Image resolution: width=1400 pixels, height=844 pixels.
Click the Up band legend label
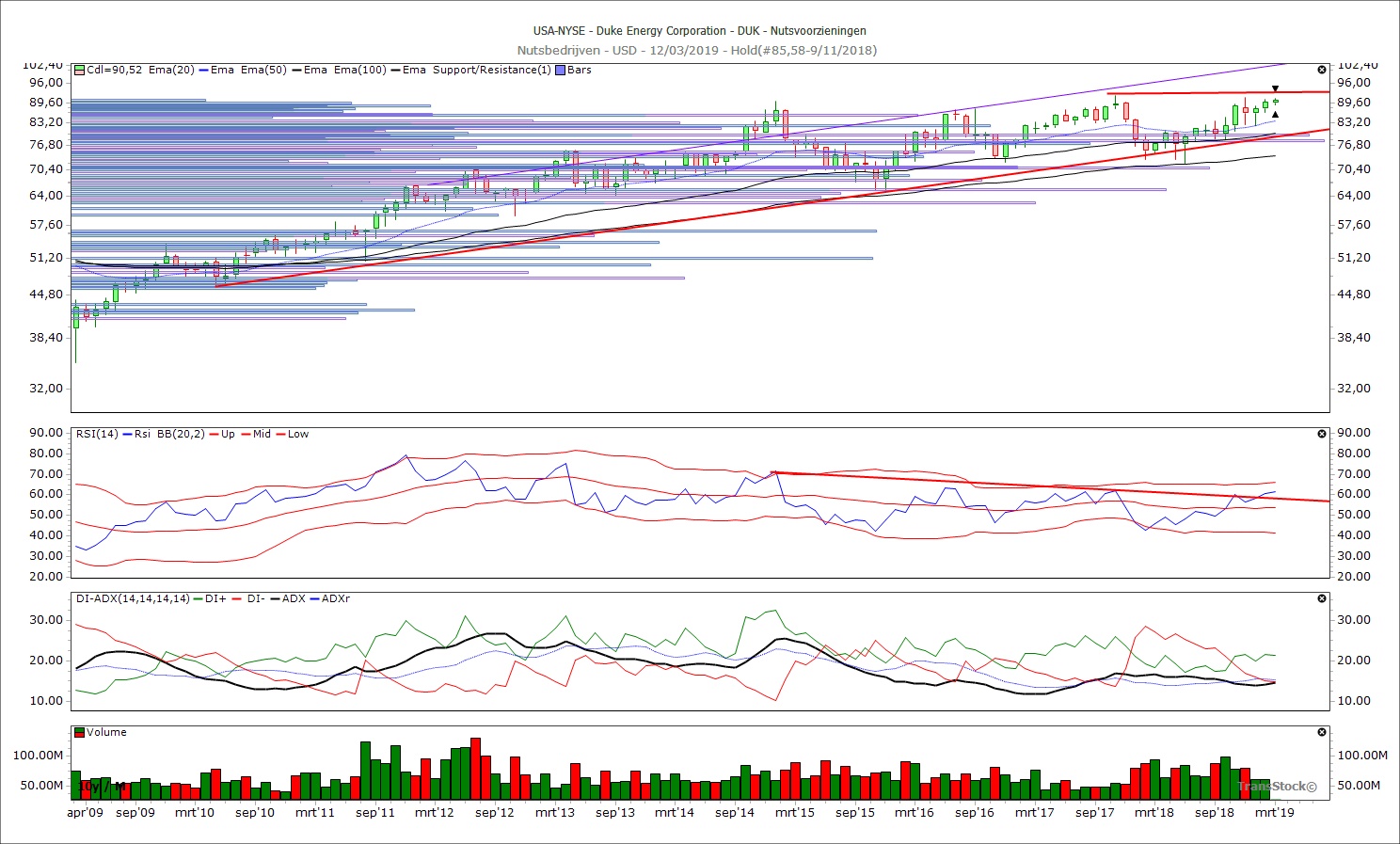pyautogui.click(x=228, y=434)
